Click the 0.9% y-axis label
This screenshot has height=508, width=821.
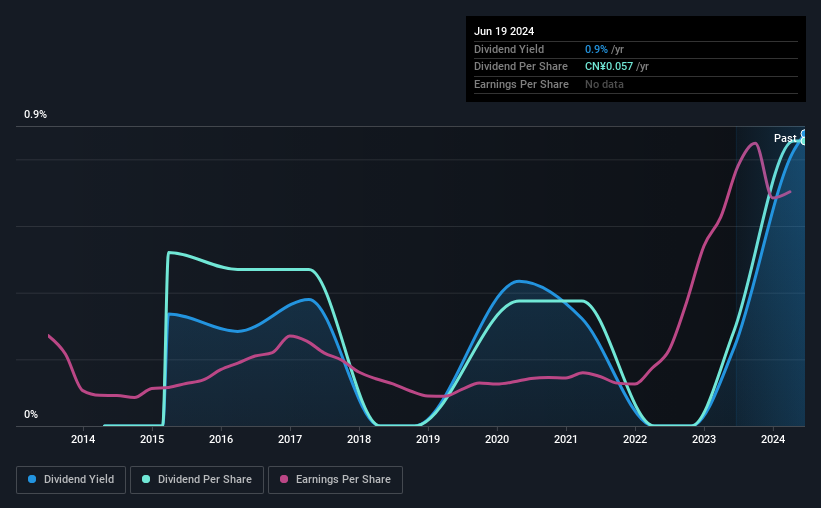tap(35, 114)
